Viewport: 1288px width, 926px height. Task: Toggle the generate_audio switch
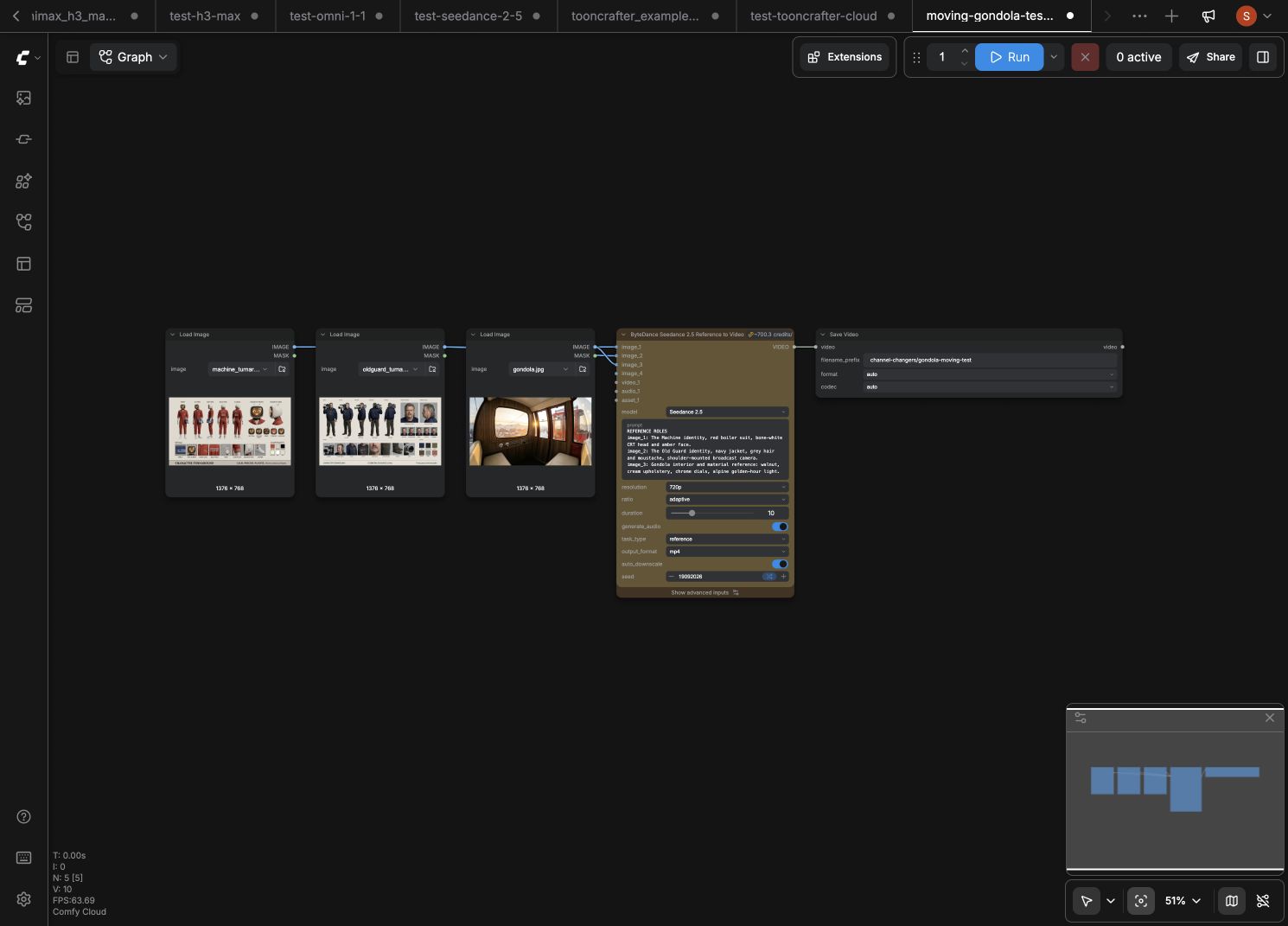[780, 527]
